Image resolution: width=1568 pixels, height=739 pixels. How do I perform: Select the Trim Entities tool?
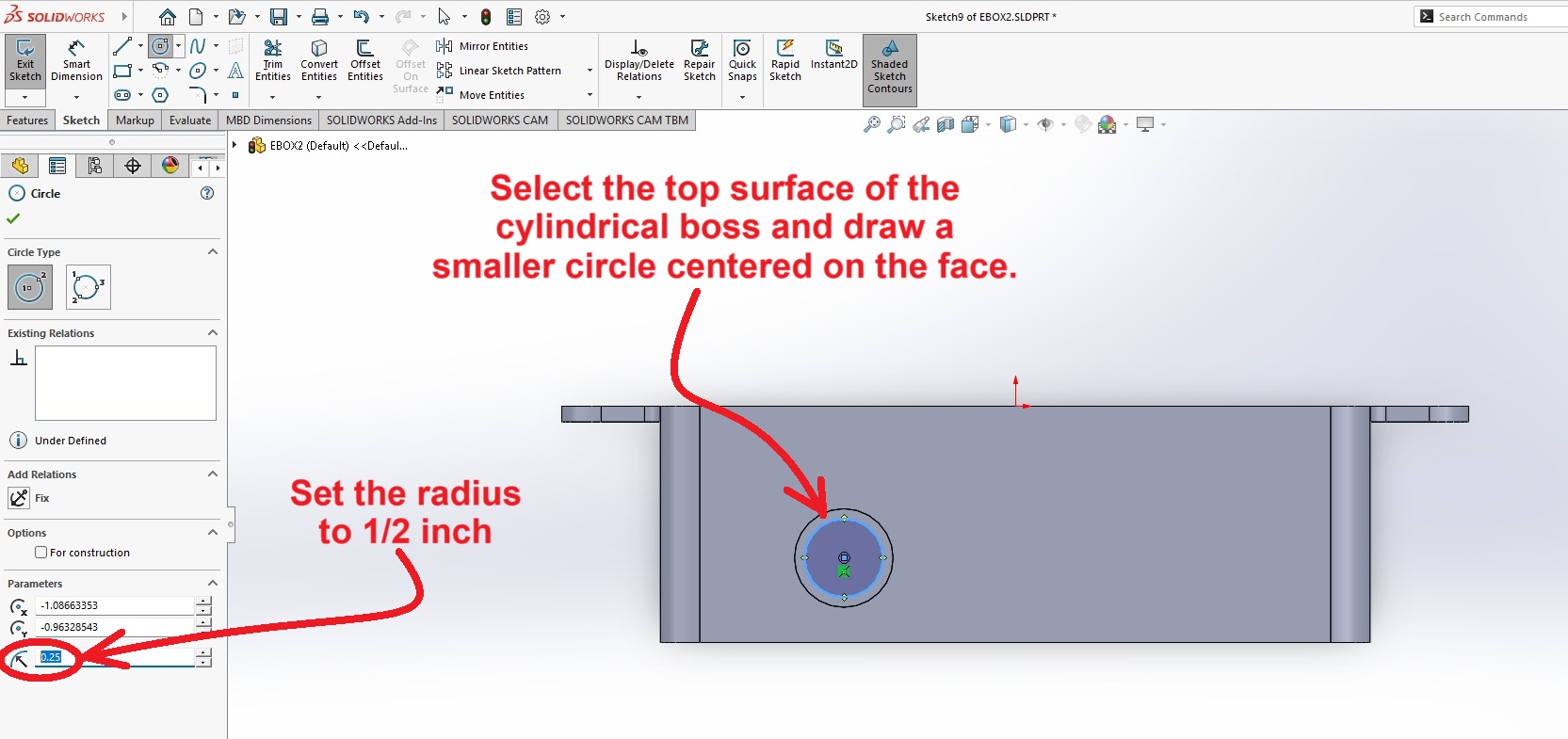tap(272, 61)
